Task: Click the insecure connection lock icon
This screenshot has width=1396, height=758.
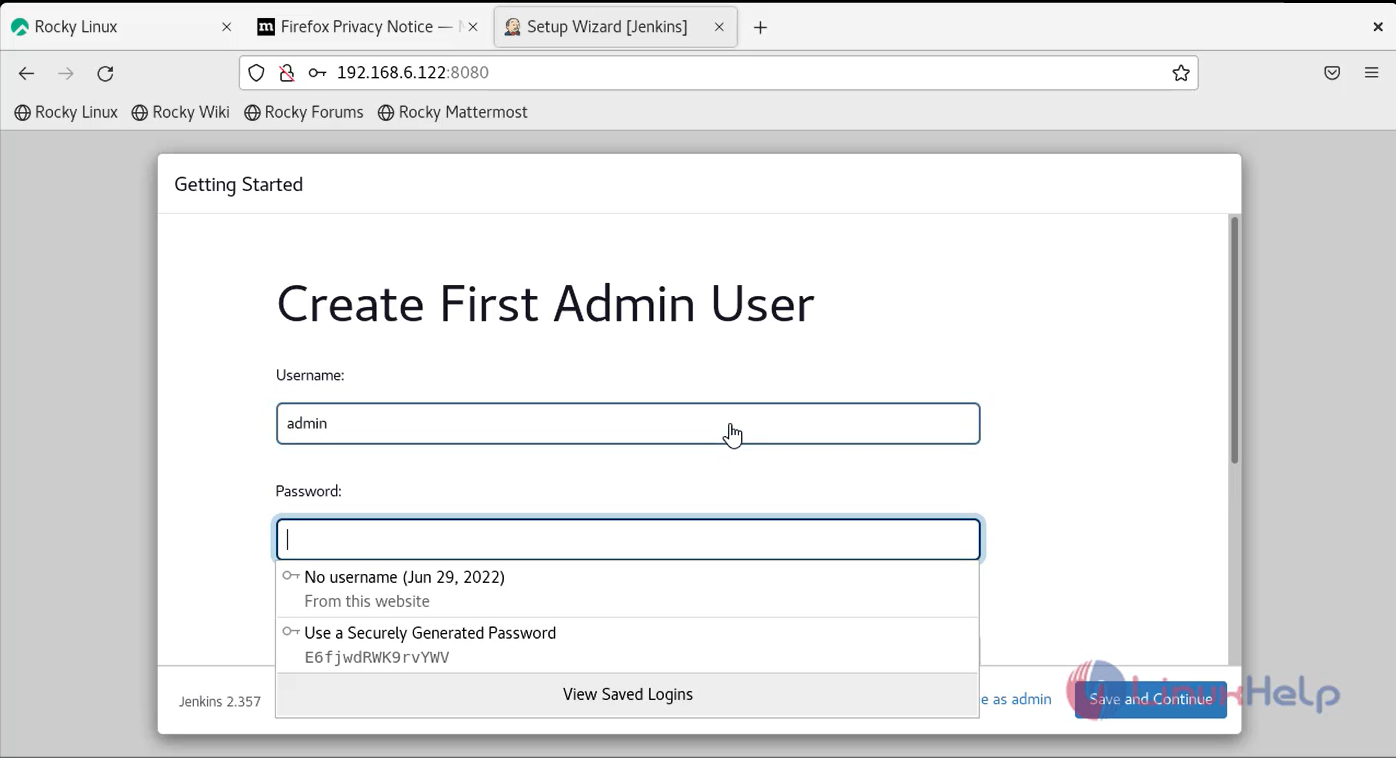Action: point(286,73)
